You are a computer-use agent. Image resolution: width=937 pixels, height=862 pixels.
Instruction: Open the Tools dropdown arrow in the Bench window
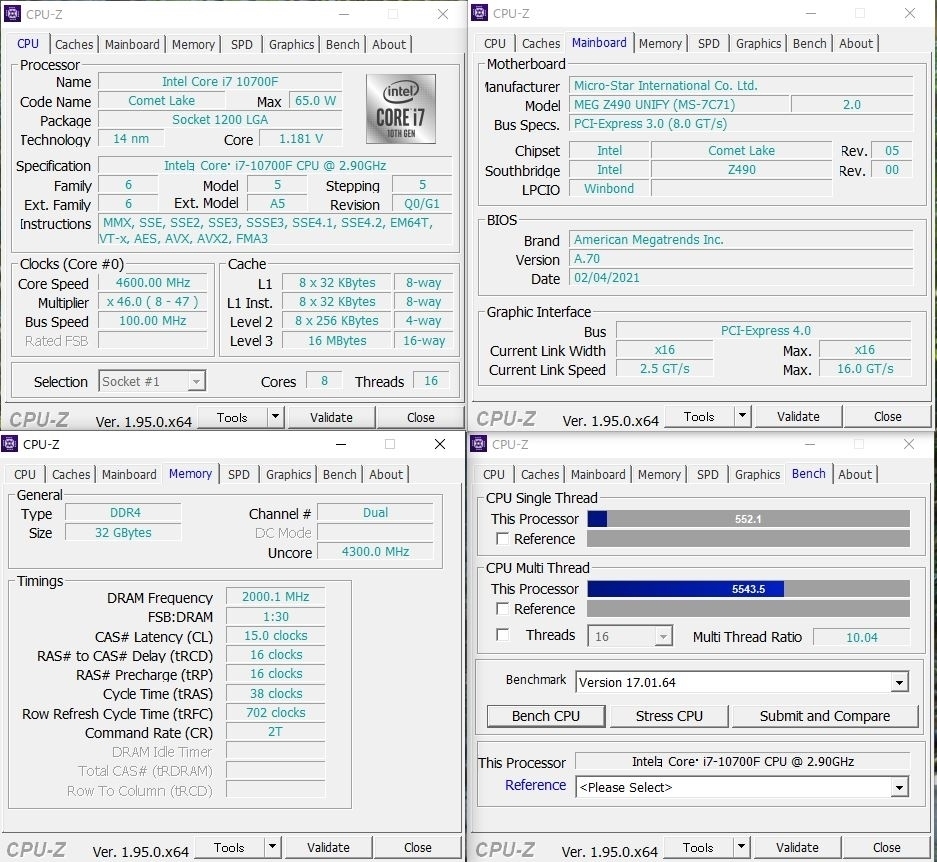[x=740, y=847]
